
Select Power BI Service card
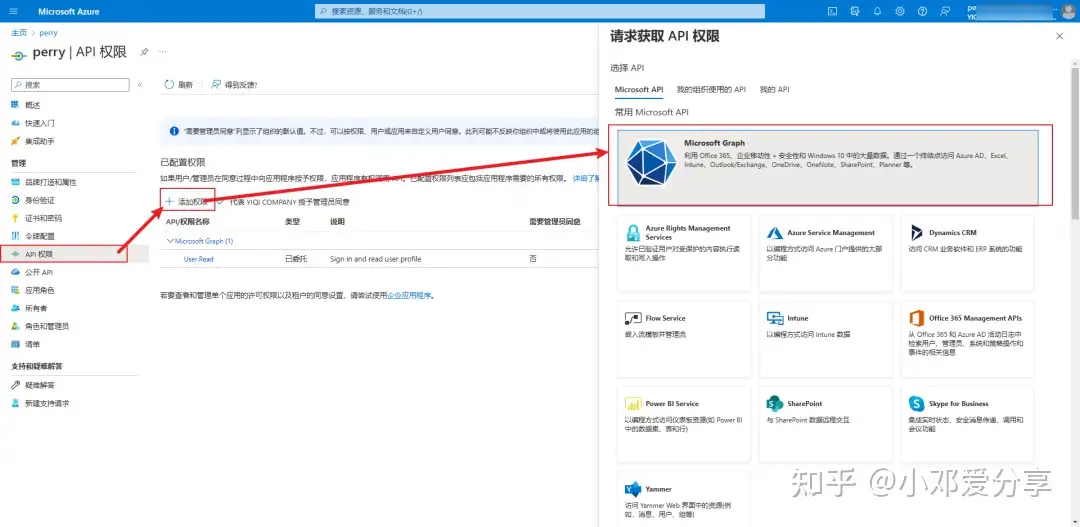pyautogui.click(x=685, y=424)
